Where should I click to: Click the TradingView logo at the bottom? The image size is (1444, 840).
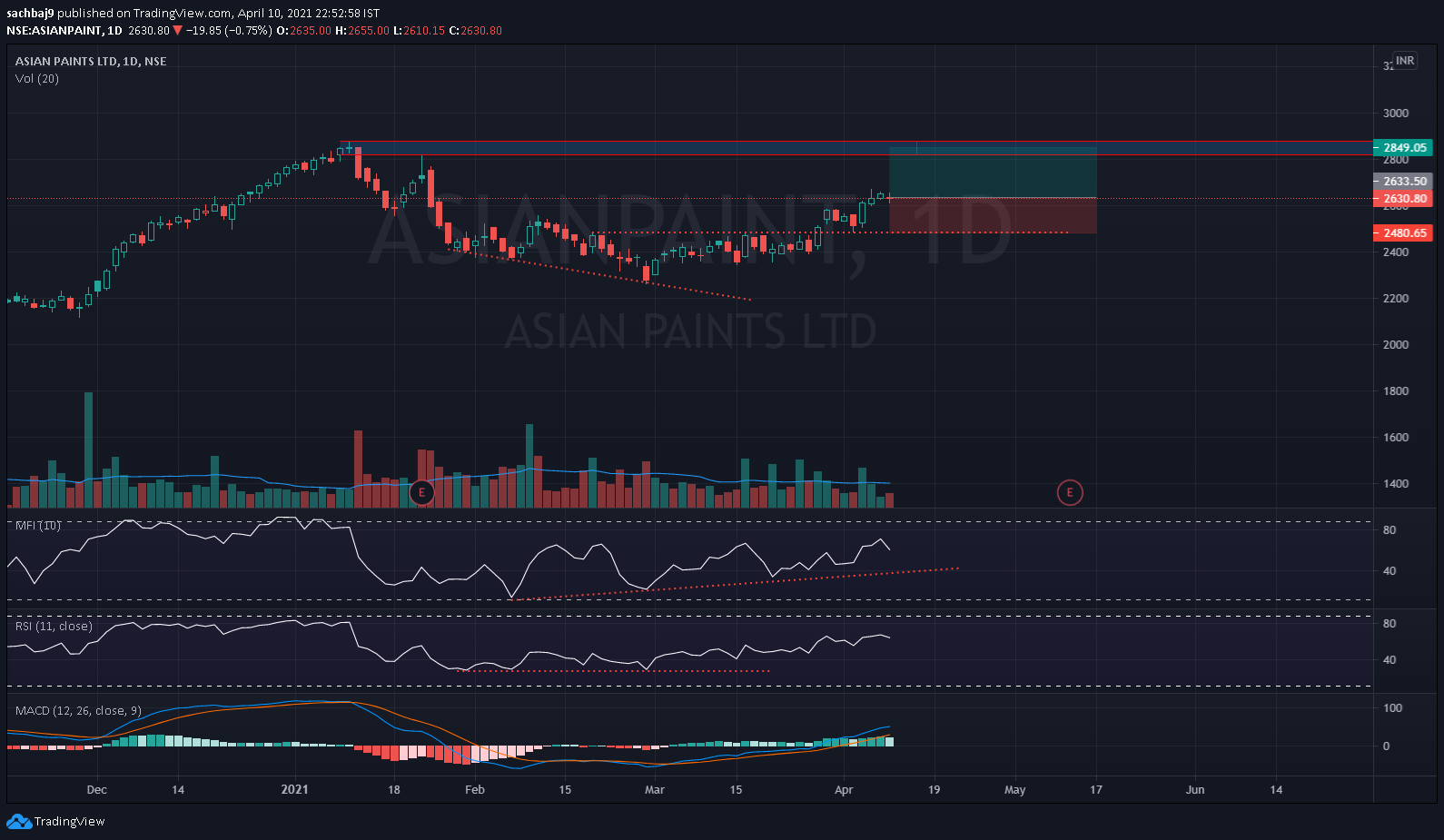(55, 821)
